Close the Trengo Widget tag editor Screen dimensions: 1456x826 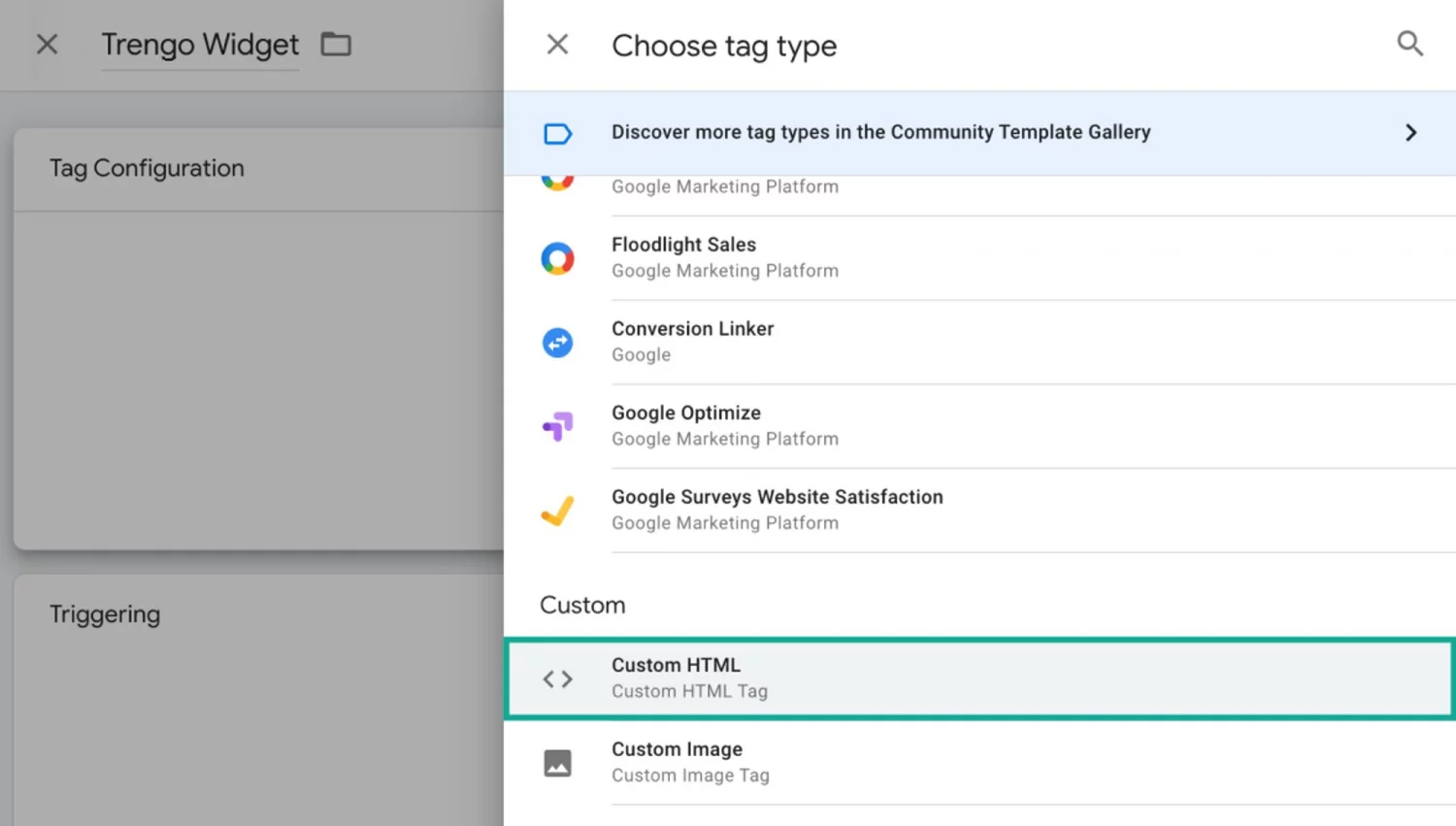47,44
